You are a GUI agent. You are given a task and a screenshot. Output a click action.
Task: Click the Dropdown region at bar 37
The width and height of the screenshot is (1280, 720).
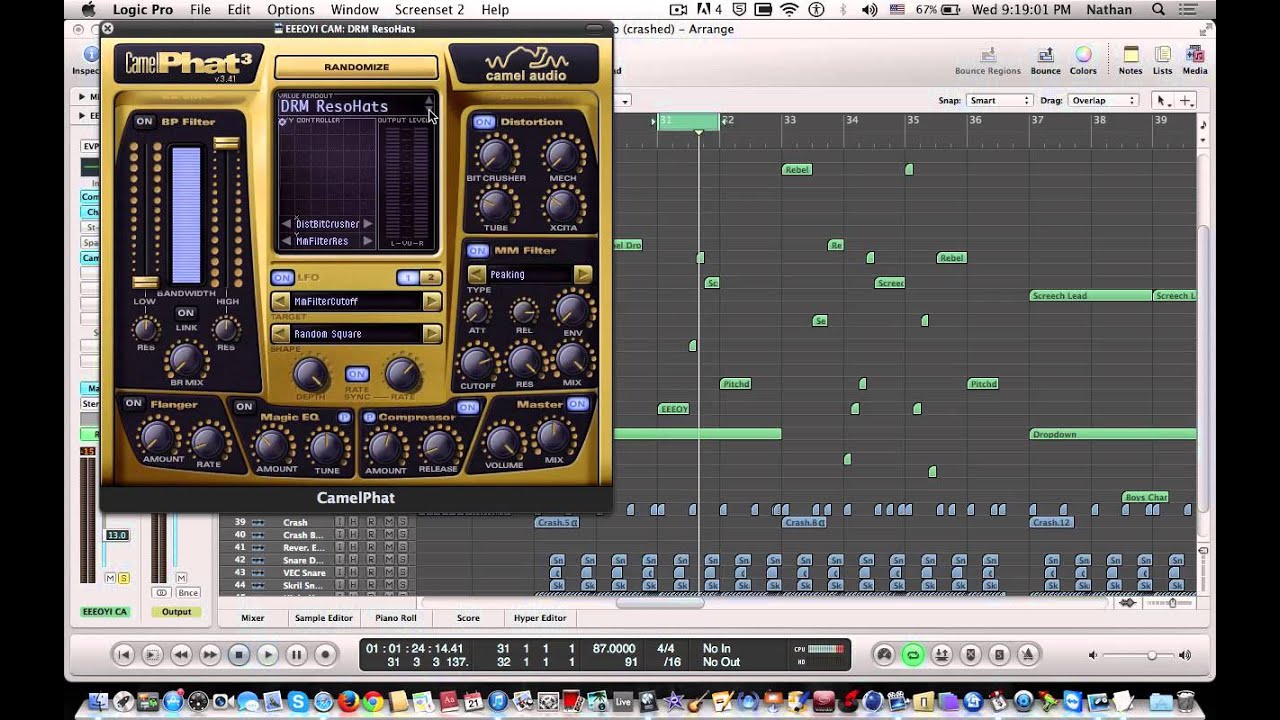point(1113,434)
